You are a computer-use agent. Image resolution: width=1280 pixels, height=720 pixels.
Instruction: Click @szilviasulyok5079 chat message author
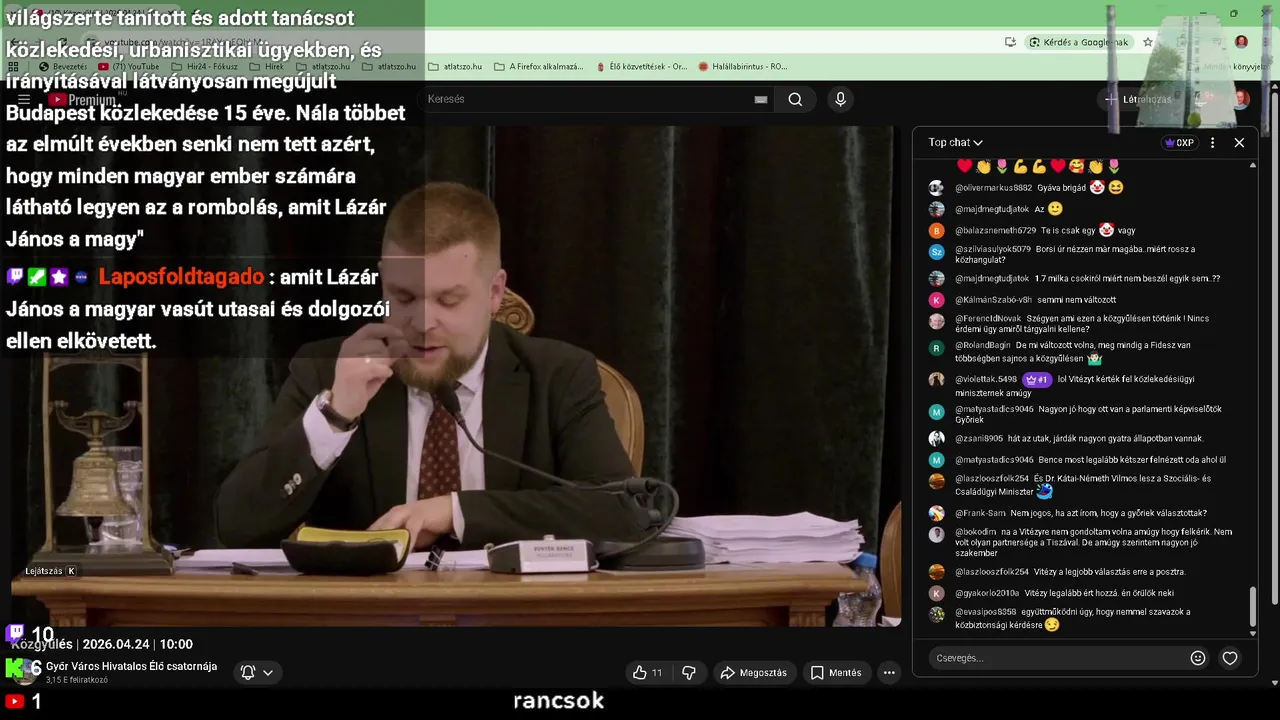tap(992, 249)
